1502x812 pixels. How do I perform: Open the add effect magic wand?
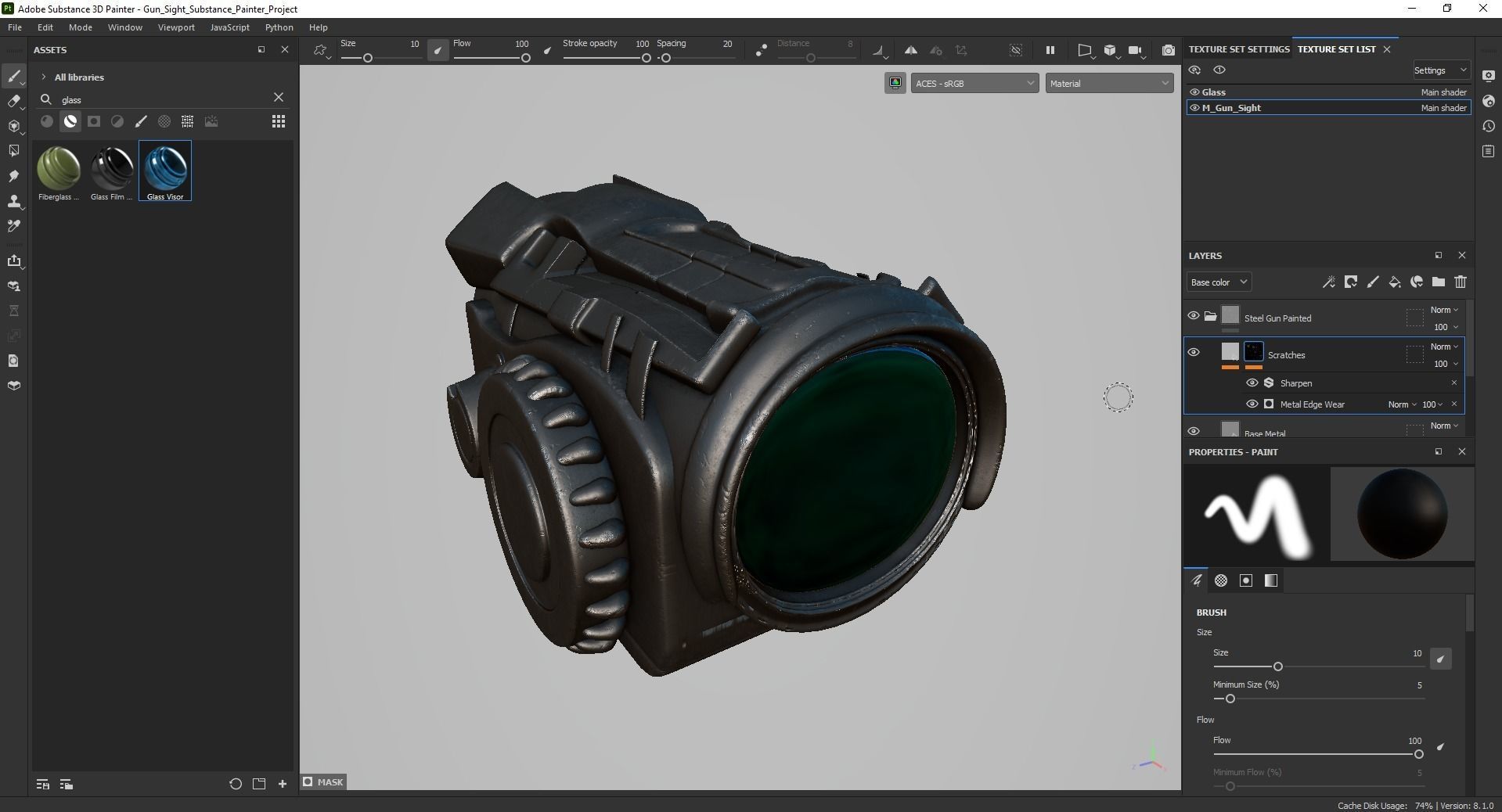(x=1328, y=282)
